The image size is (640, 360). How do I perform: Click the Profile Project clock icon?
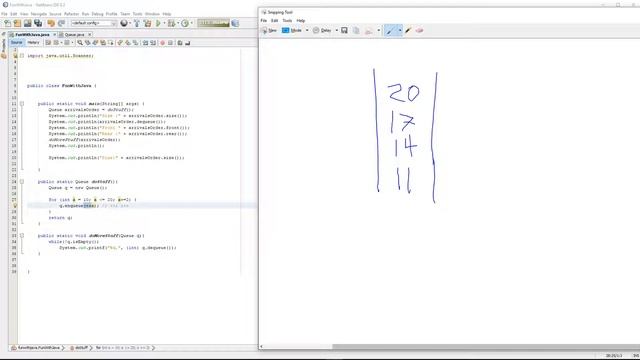(185, 23)
